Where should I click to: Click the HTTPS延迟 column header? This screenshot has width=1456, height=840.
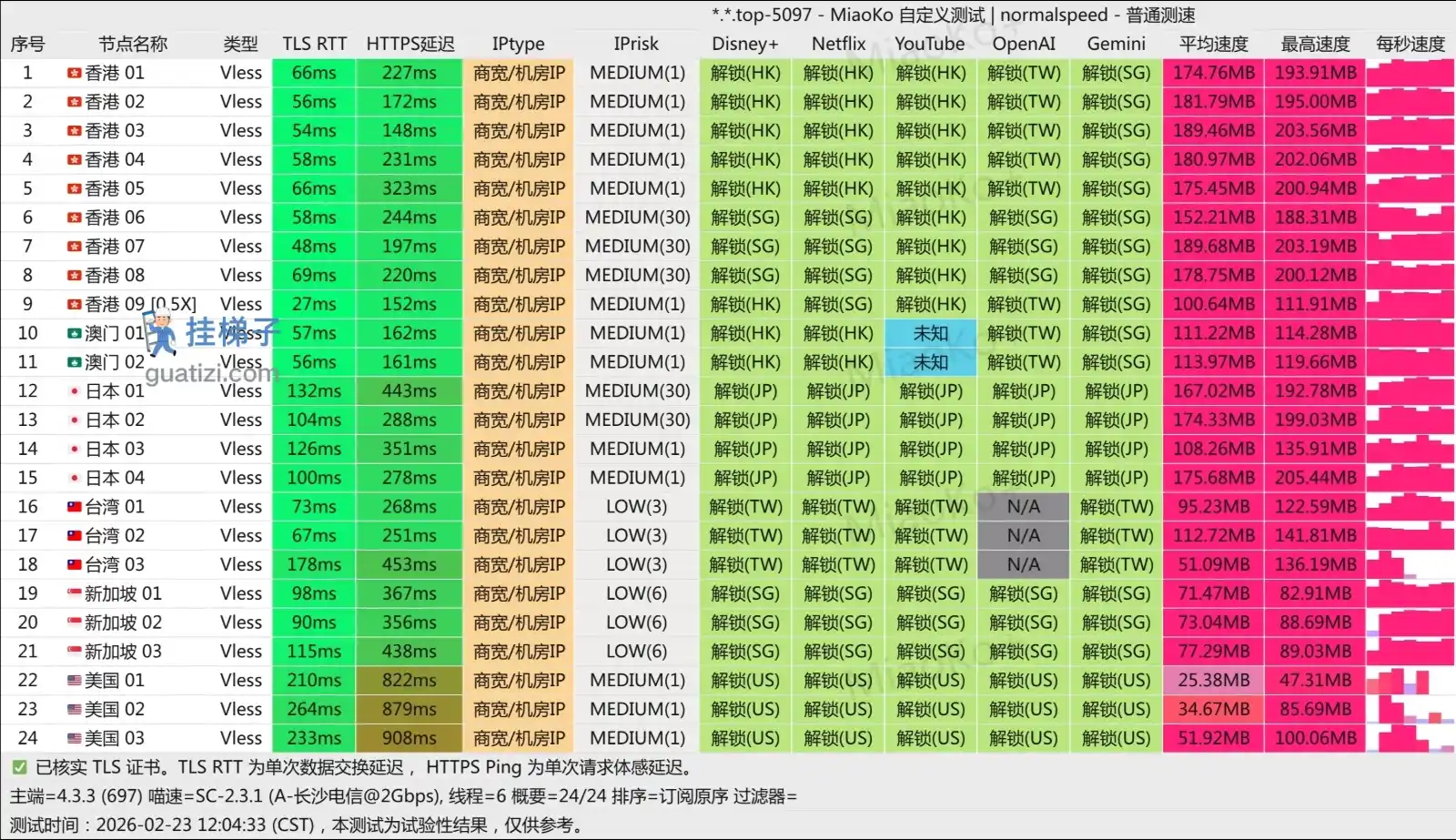(409, 44)
